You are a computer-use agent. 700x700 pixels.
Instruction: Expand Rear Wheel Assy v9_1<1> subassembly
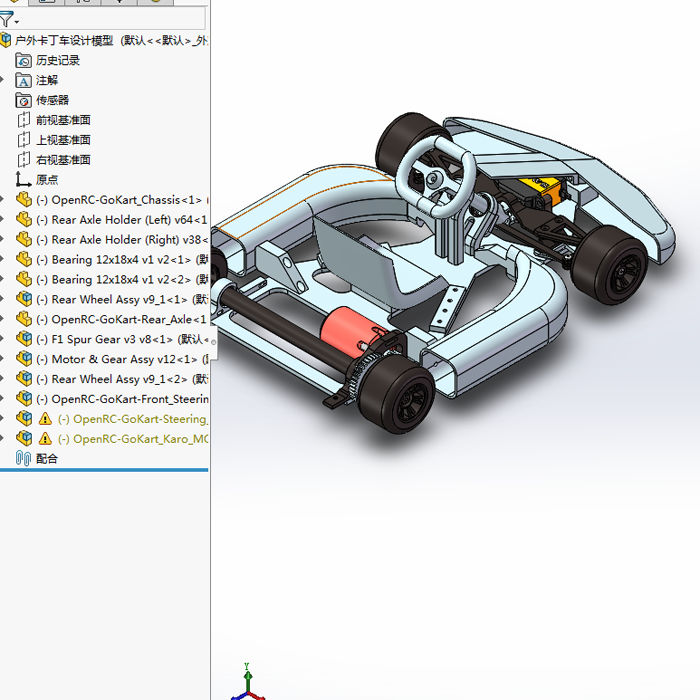pyautogui.click(x=2, y=299)
